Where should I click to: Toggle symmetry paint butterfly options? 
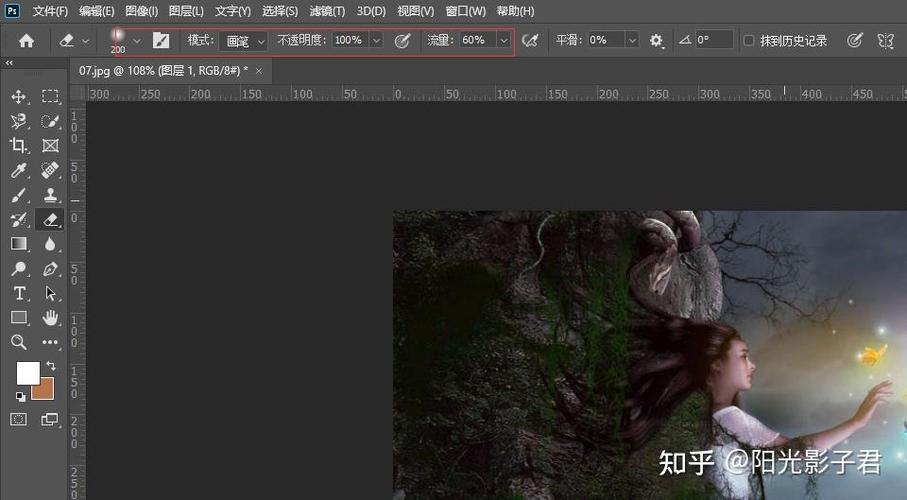886,41
